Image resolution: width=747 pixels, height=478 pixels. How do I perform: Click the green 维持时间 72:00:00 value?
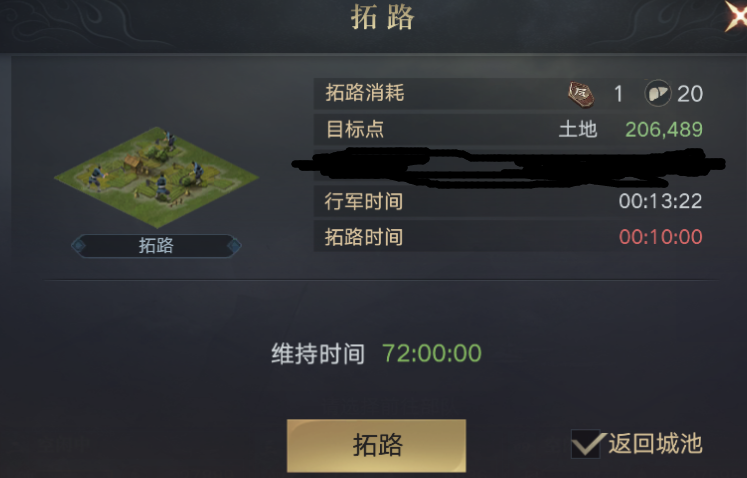click(x=432, y=353)
